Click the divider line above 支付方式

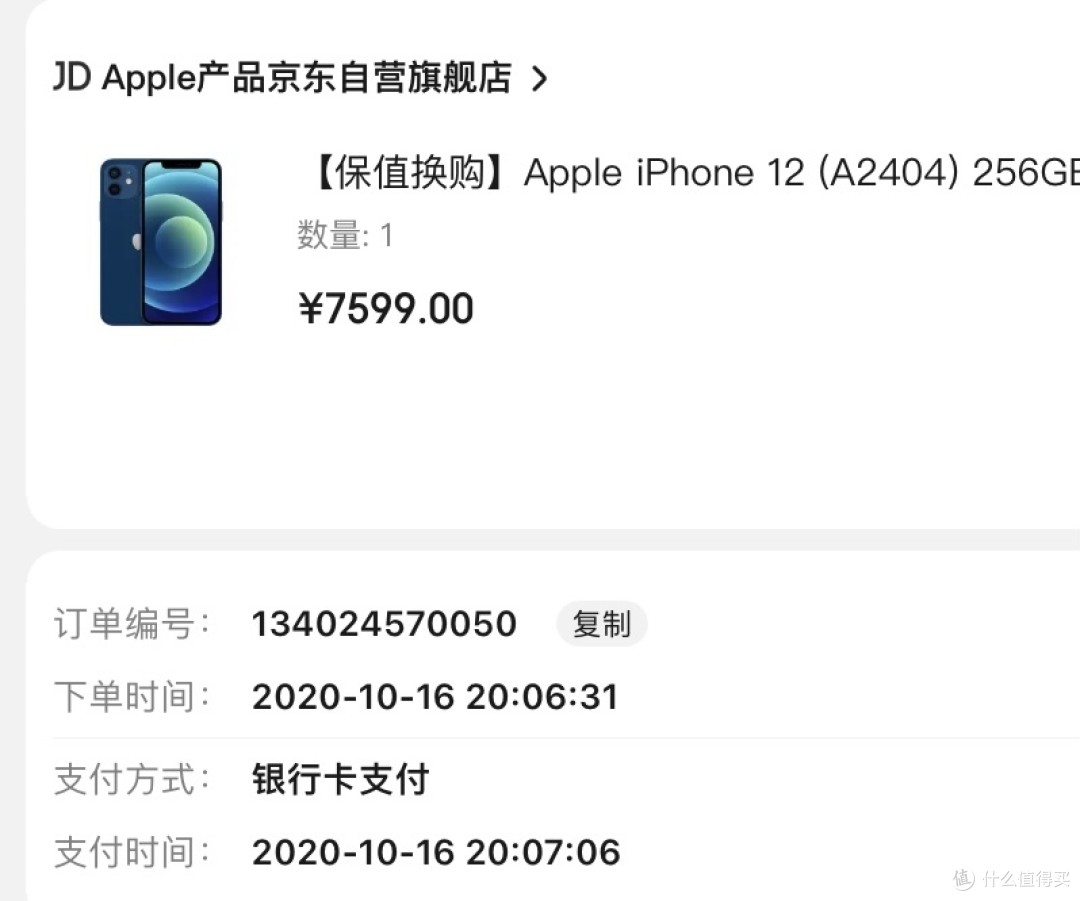click(566, 738)
